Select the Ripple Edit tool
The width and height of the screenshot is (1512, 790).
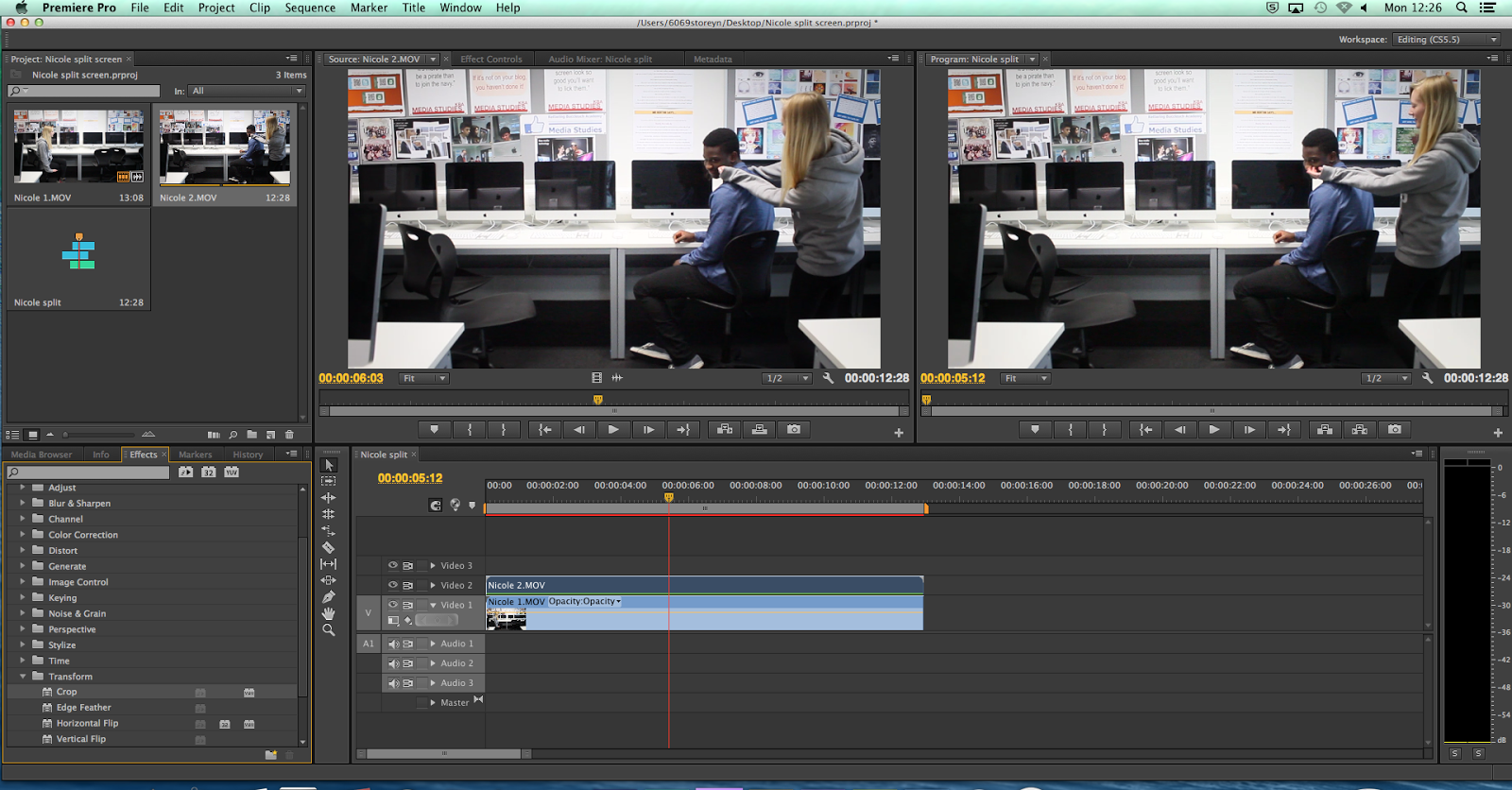tap(329, 498)
